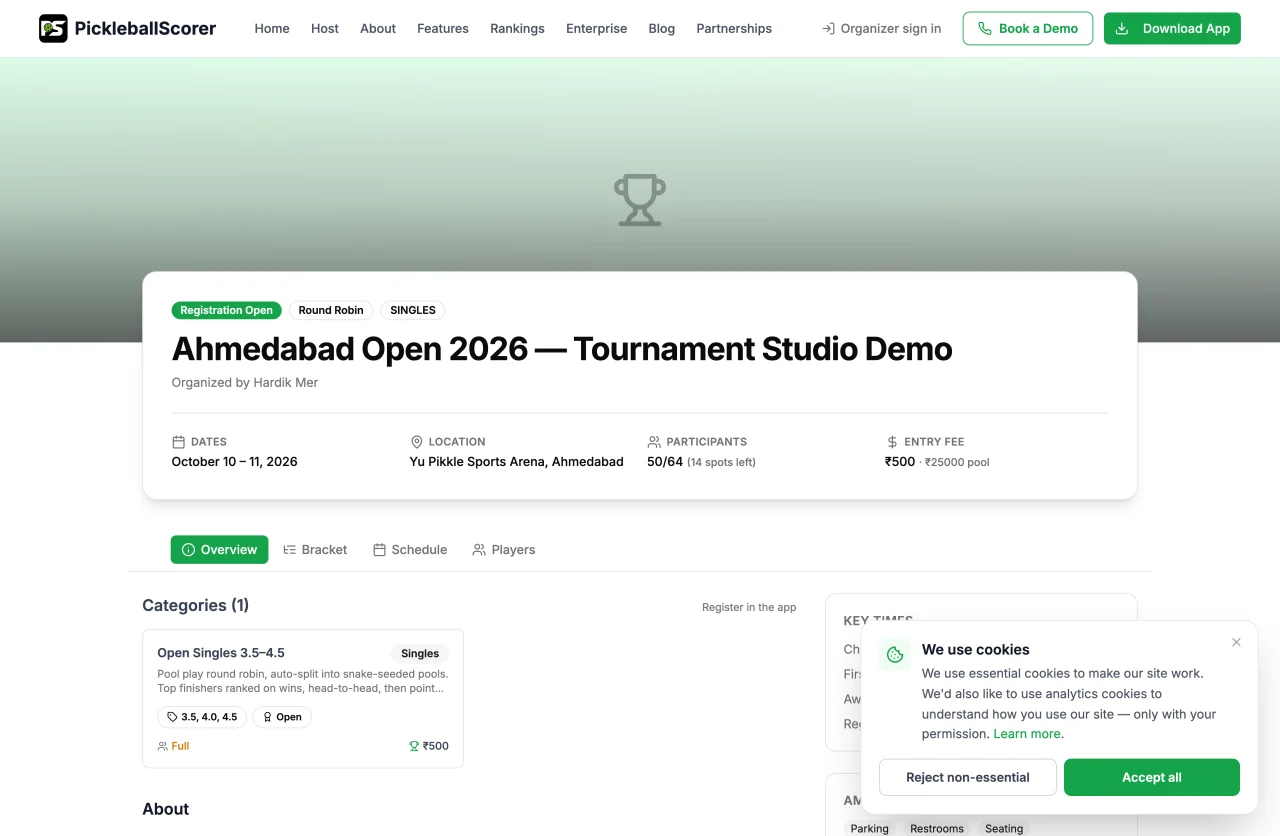Click the Restrooms amenity chip
The height and width of the screenshot is (836, 1280).
point(937,828)
